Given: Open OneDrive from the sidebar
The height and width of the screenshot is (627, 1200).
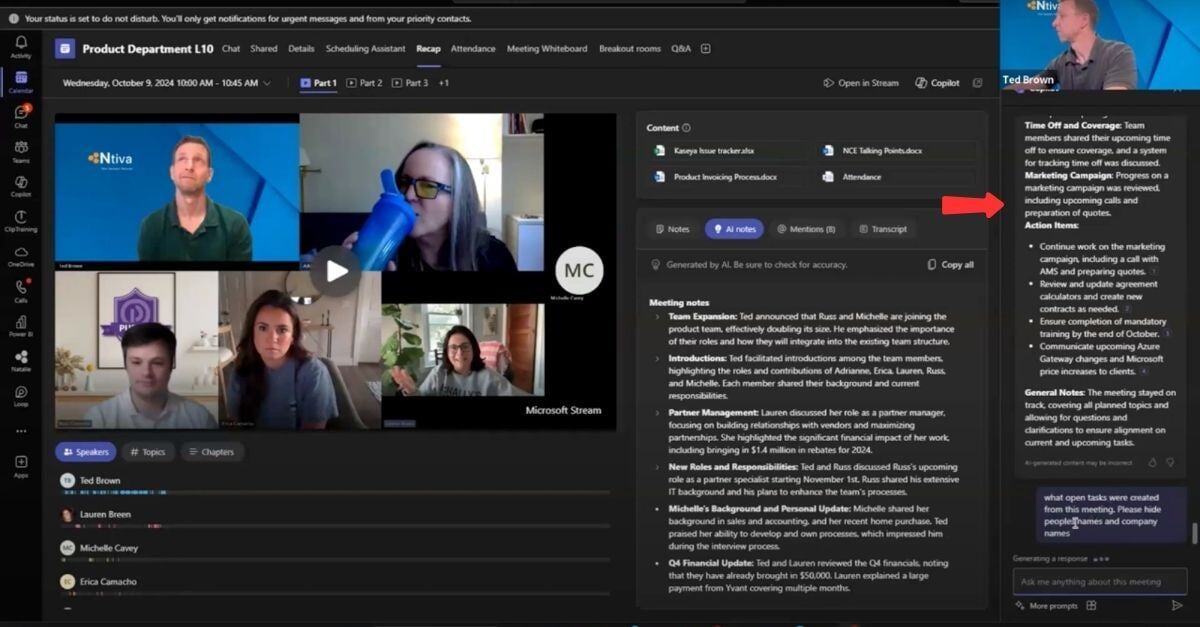Looking at the screenshot, I should (21, 256).
